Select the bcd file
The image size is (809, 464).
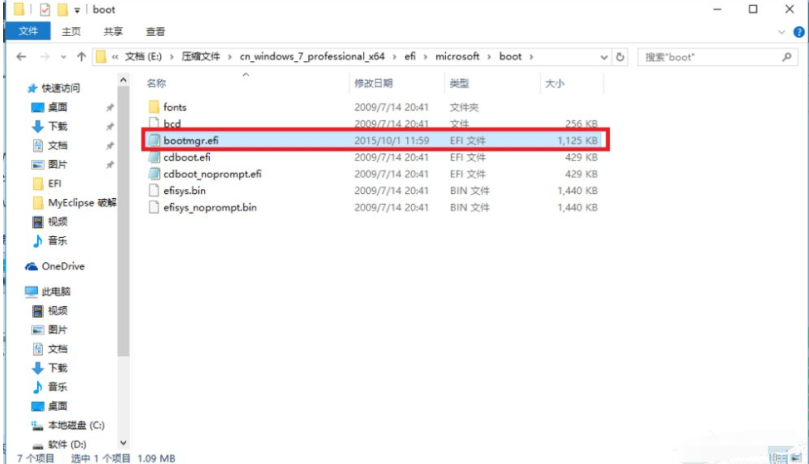(x=172, y=123)
